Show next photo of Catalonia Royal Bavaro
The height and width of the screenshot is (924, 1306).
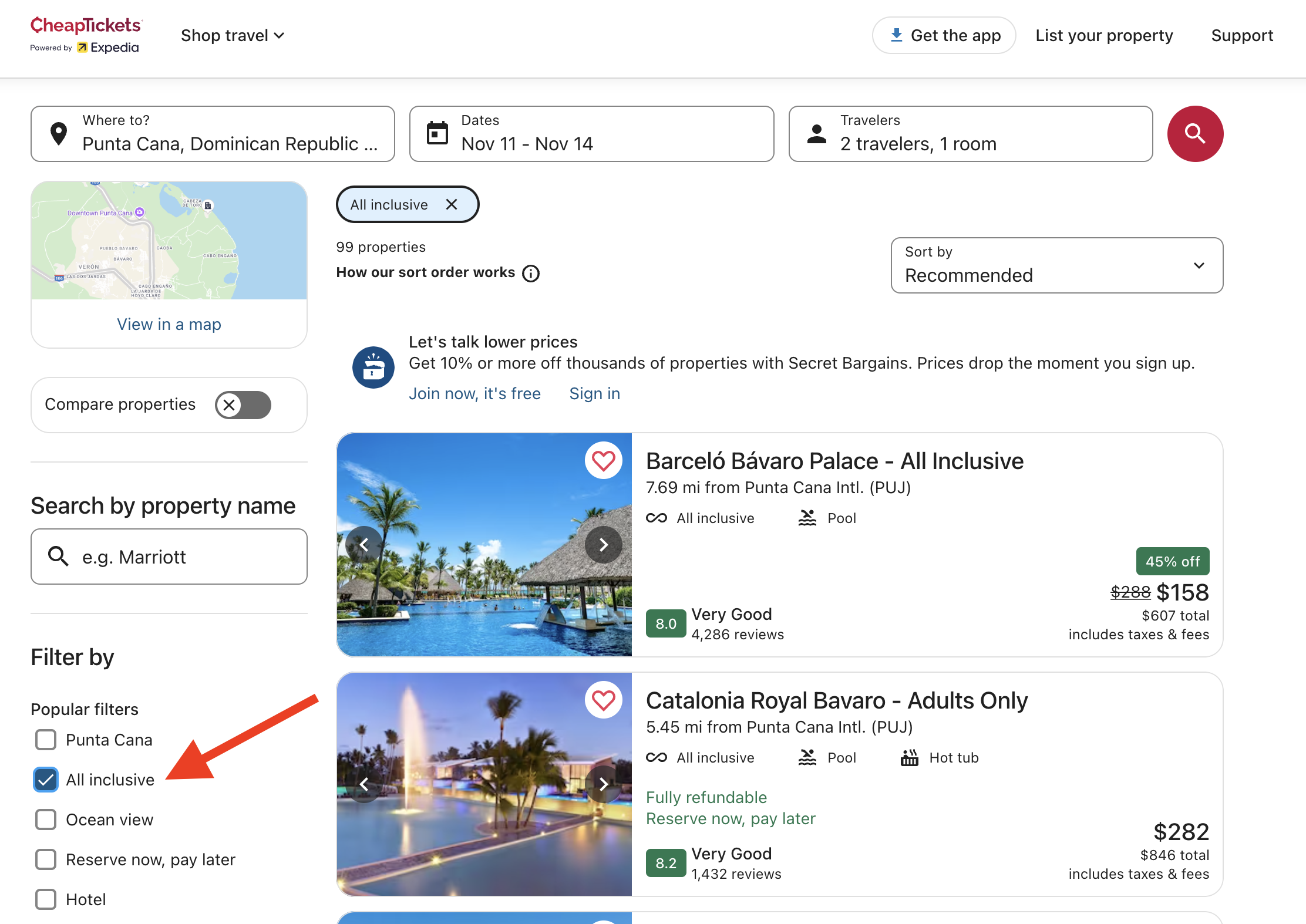[603, 784]
